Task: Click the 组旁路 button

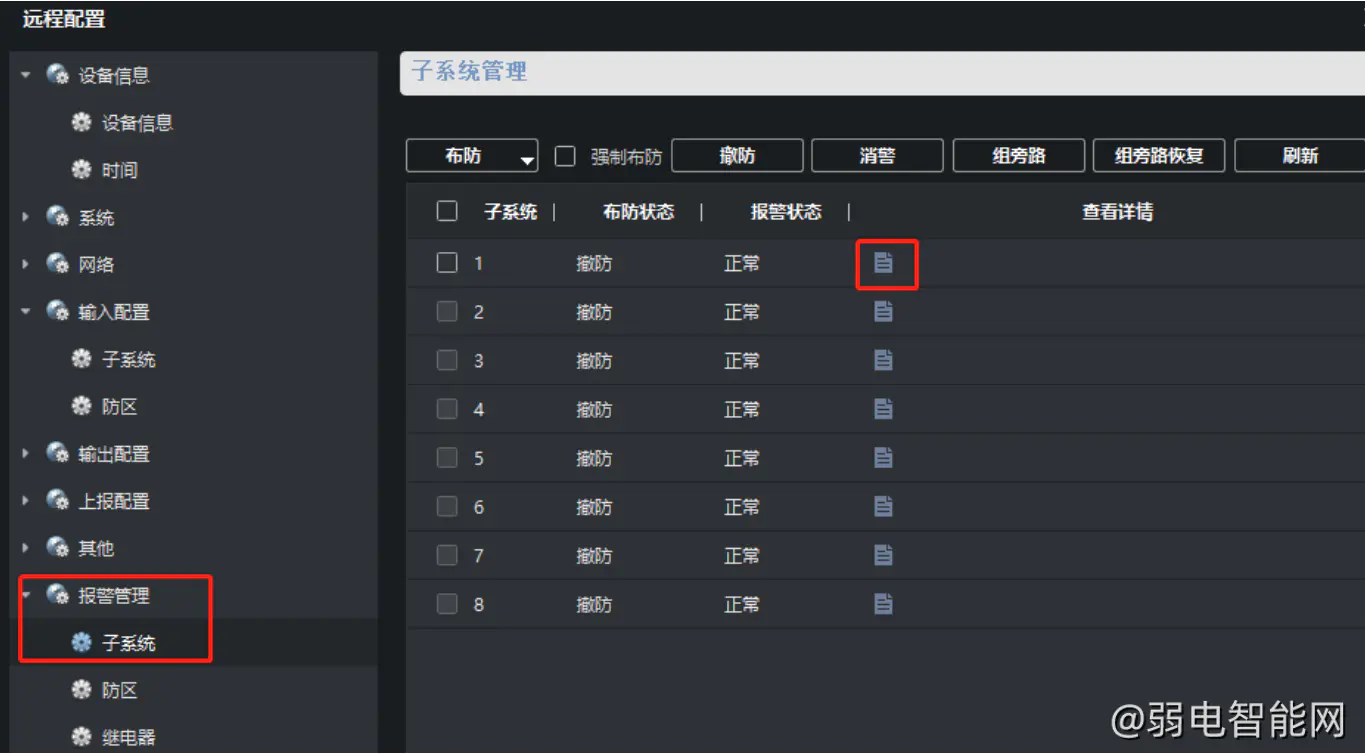Action: click(x=1019, y=156)
